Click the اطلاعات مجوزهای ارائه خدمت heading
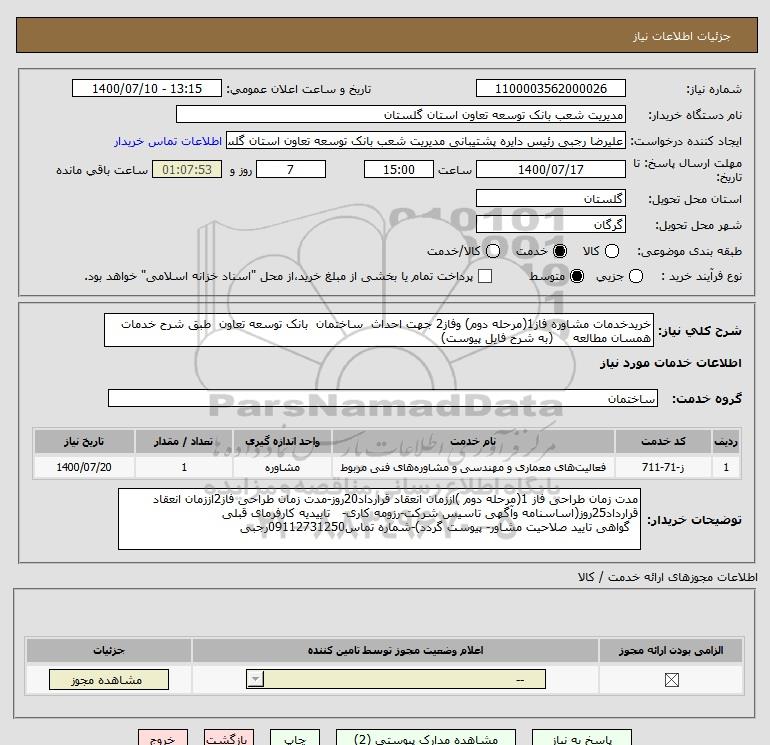Image resolution: width=770 pixels, height=745 pixels. pyautogui.click(x=668, y=577)
